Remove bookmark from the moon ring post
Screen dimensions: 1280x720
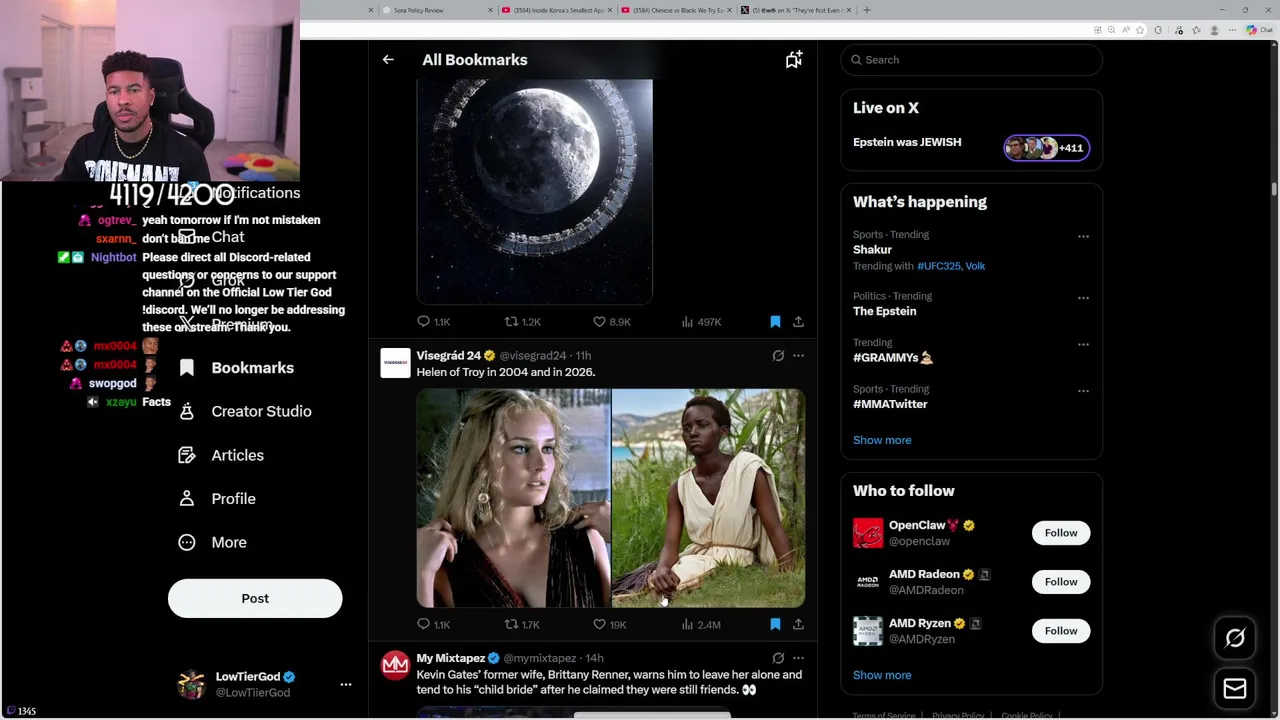tap(775, 322)
